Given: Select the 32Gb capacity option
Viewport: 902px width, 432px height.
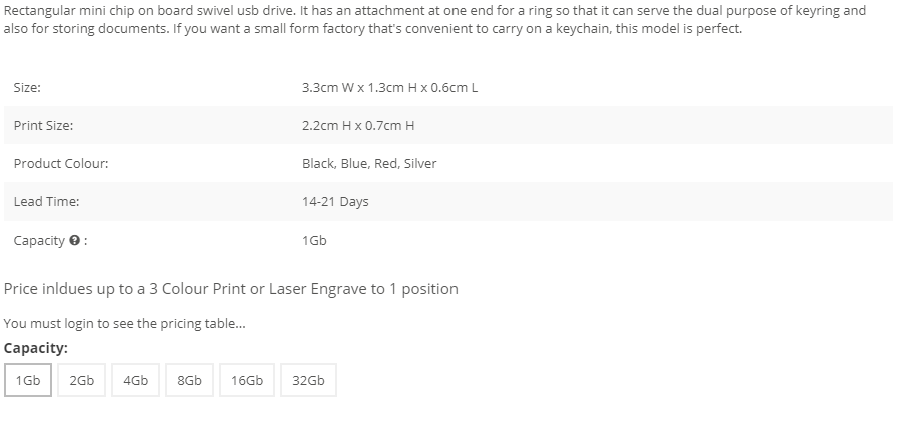Looking at the screenshot, I should pos(308,380).
